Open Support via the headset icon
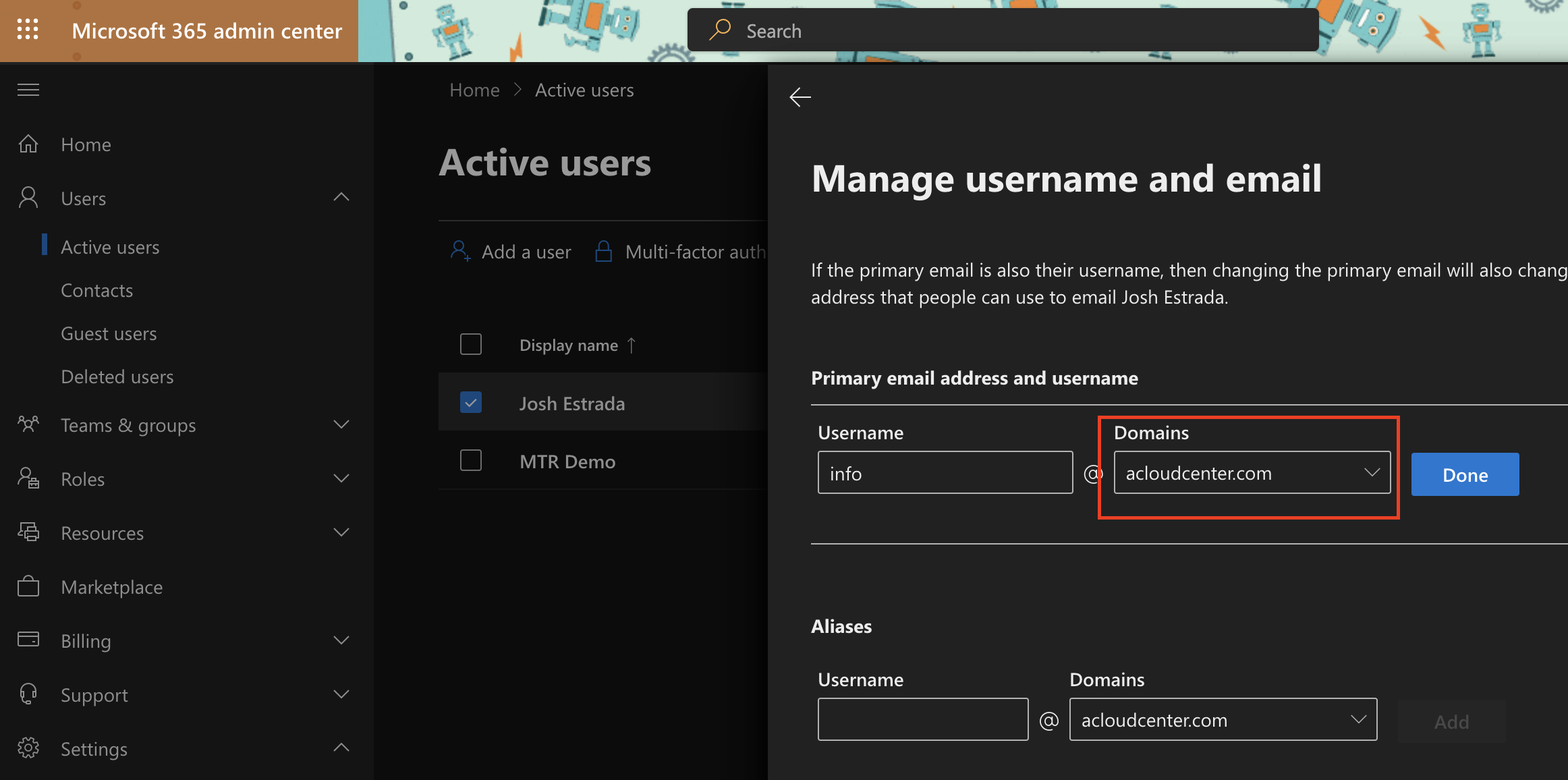The height and width of the screenshot is (780, 1568). 28,694
